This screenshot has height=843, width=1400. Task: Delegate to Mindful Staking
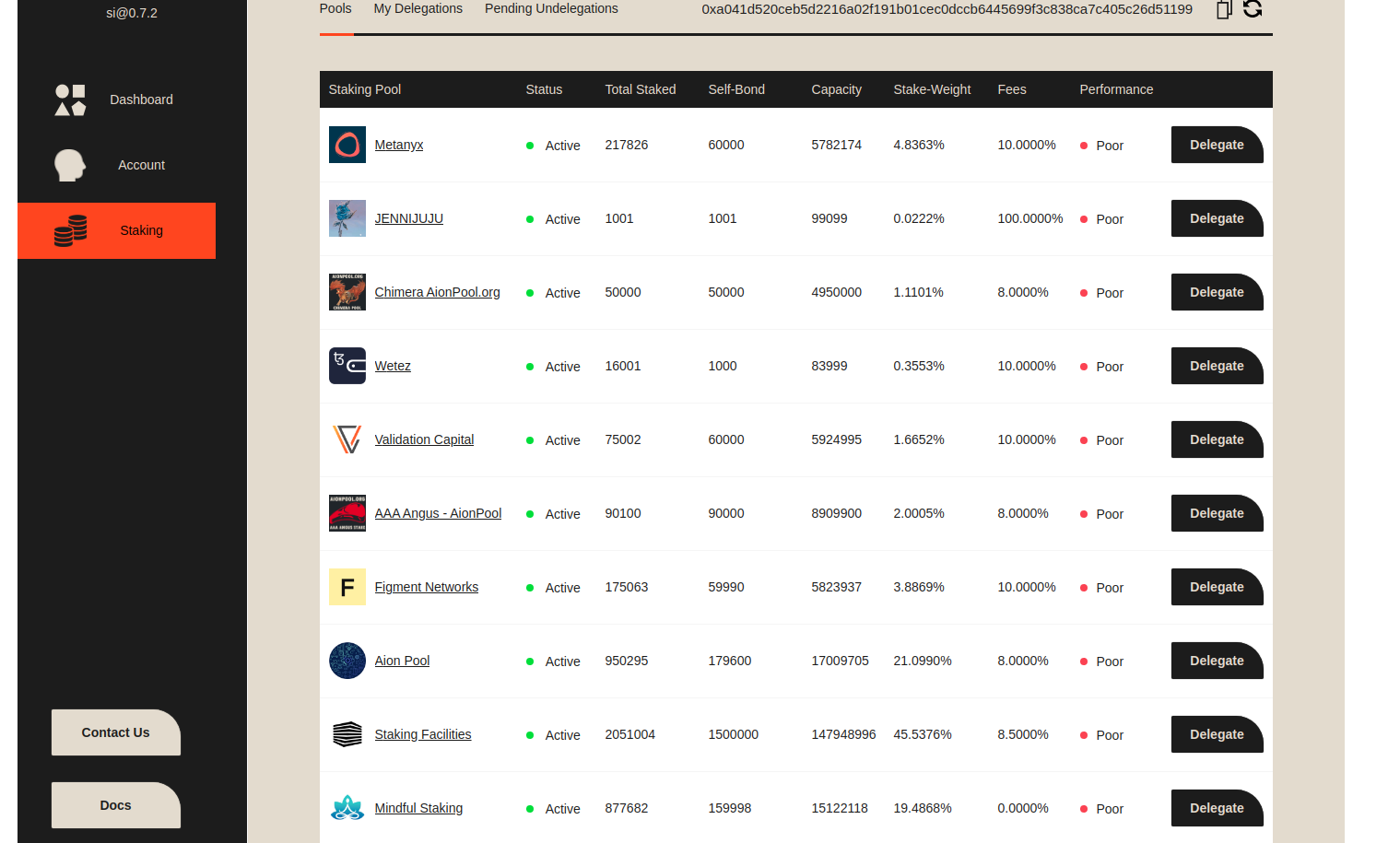(x=1217, y=808)
